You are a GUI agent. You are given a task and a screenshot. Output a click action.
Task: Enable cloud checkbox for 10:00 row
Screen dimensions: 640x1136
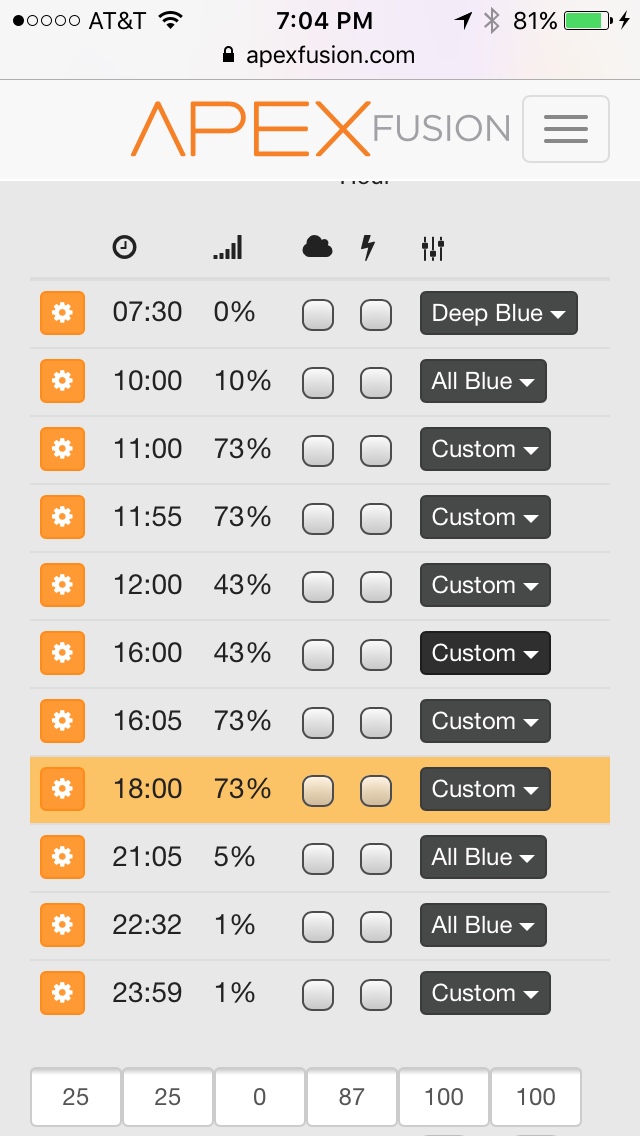pyautogui.click(x=317, y=382)
